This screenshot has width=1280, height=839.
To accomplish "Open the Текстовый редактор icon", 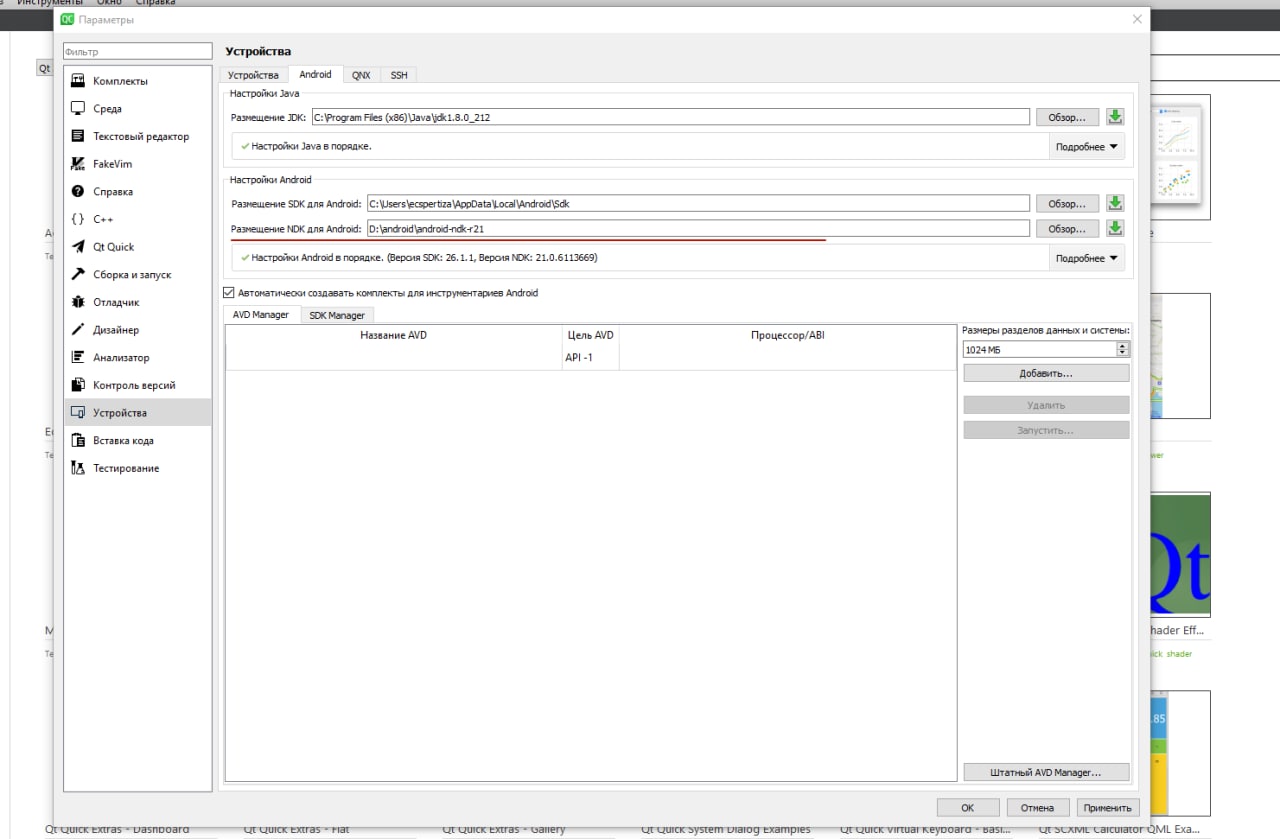I will click(78, 136).
